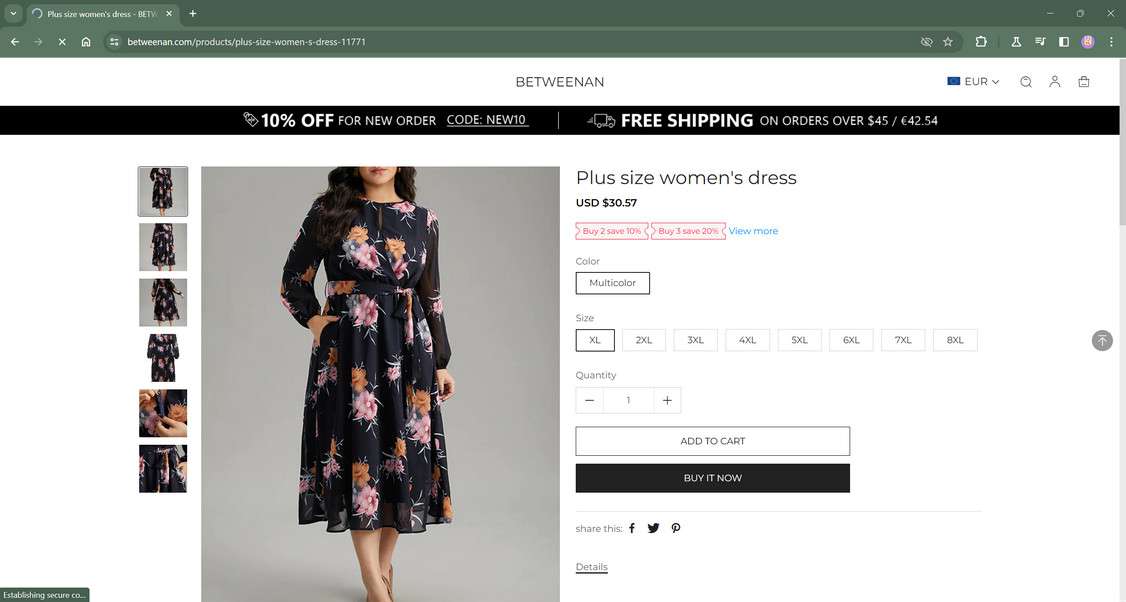Click the scroll-to-top arrow button

coord(1102,340)
